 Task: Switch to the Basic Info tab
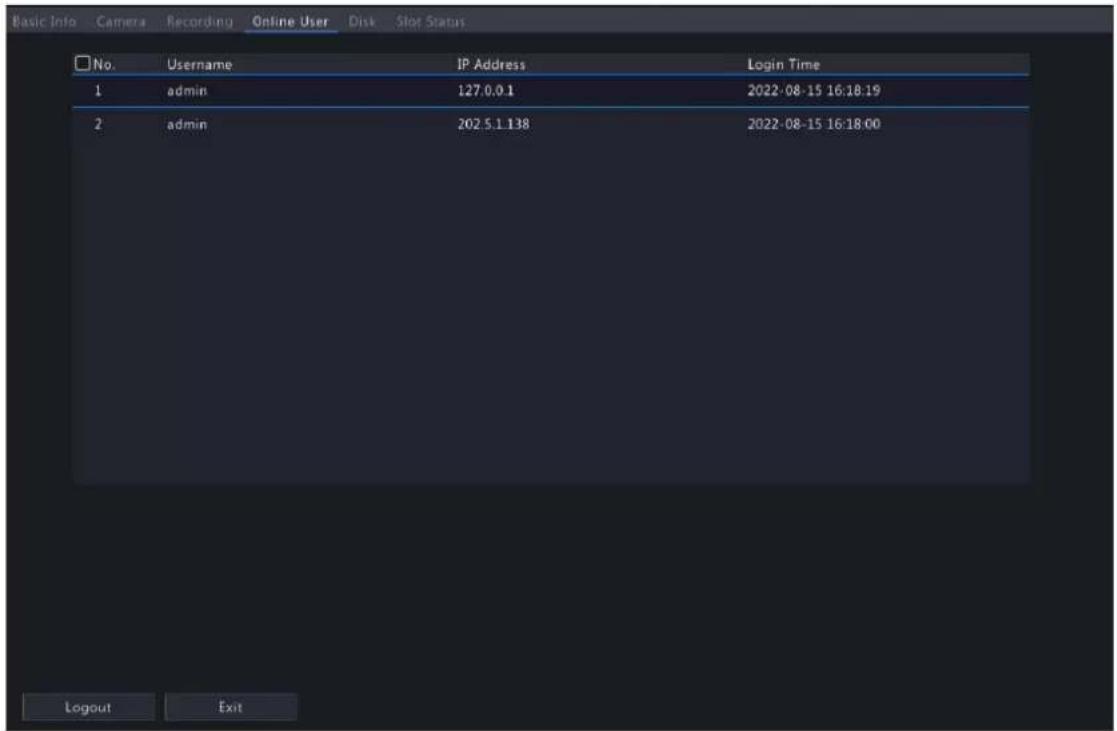pyautogui.click(x=44, y=21)
